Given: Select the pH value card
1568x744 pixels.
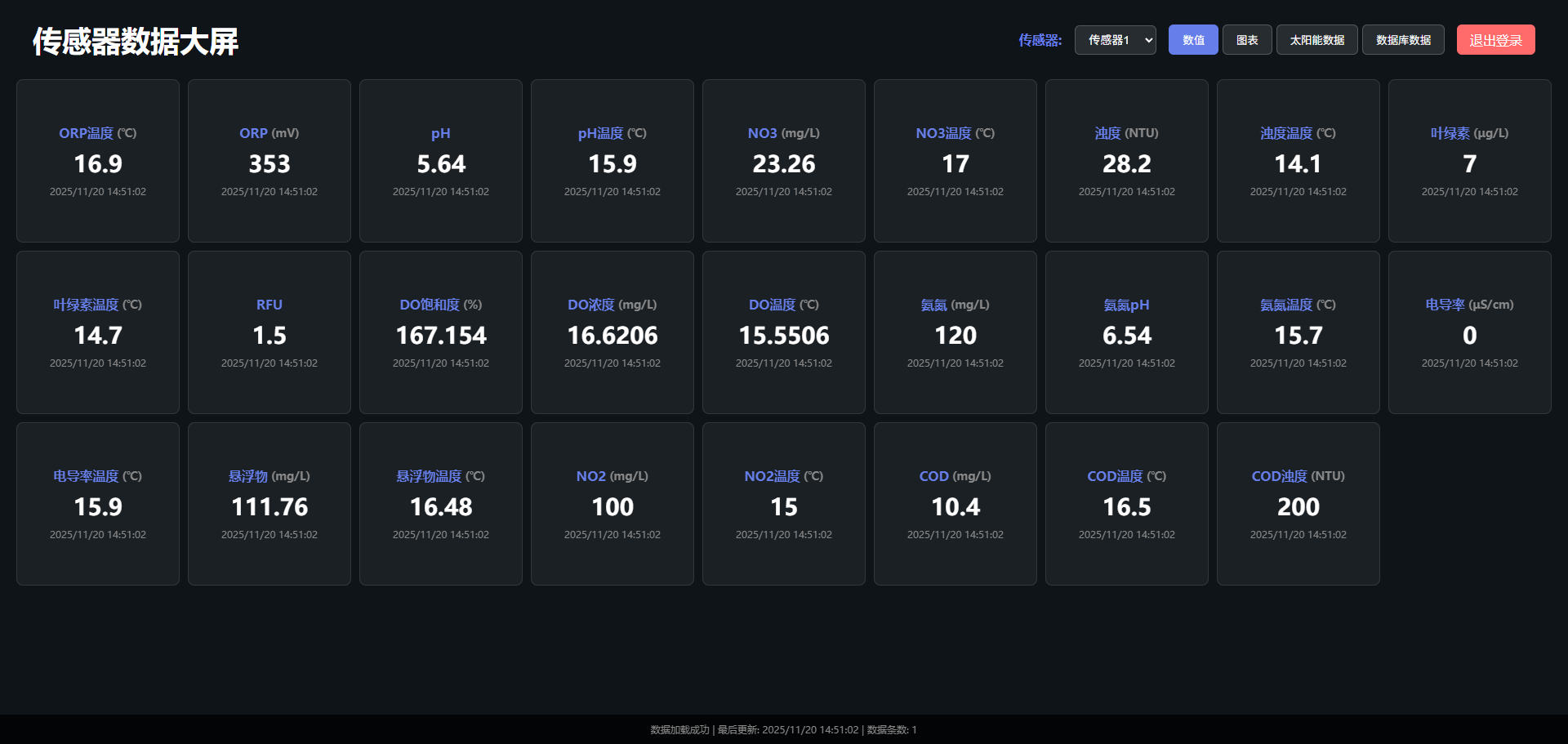Looking at the screenshot, I should pyautogui.click(x=441, y=161).
